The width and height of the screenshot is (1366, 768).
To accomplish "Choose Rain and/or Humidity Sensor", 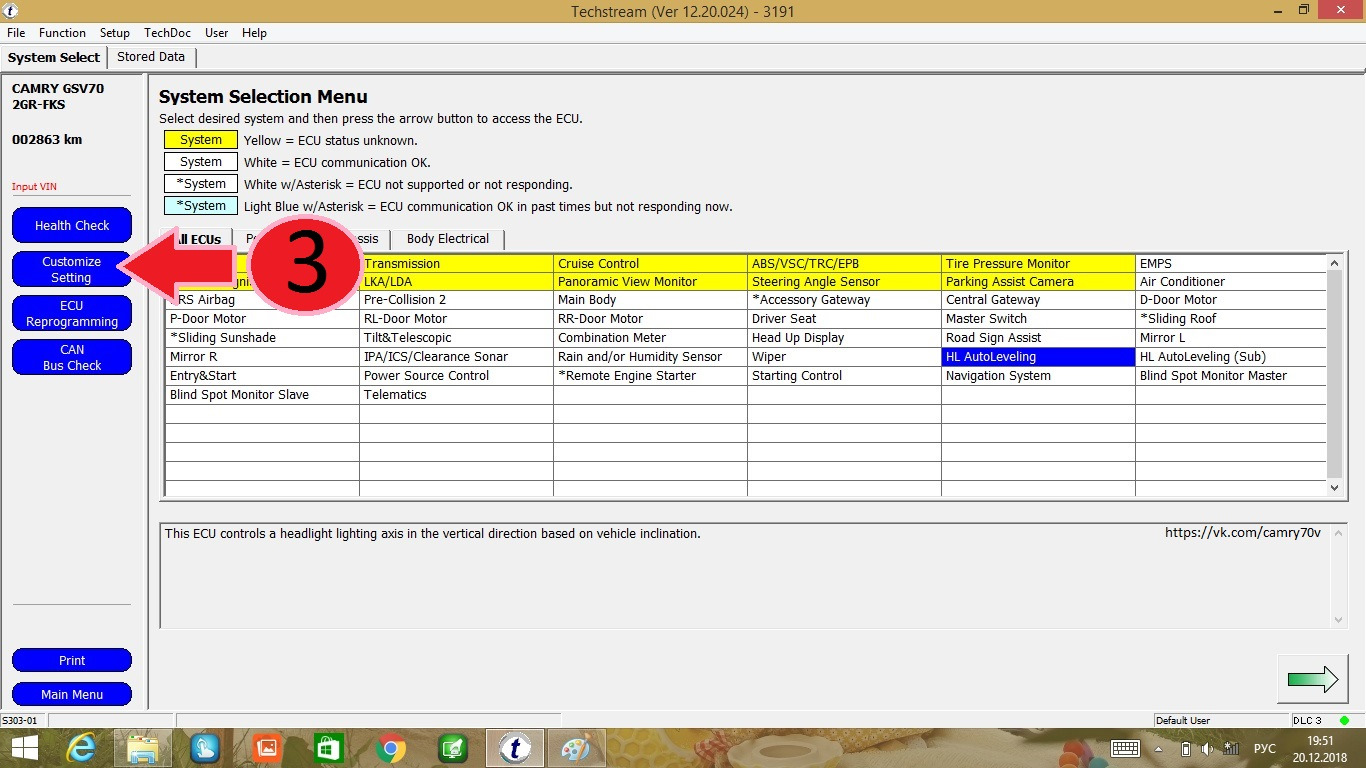I will (x=650, y=357).
